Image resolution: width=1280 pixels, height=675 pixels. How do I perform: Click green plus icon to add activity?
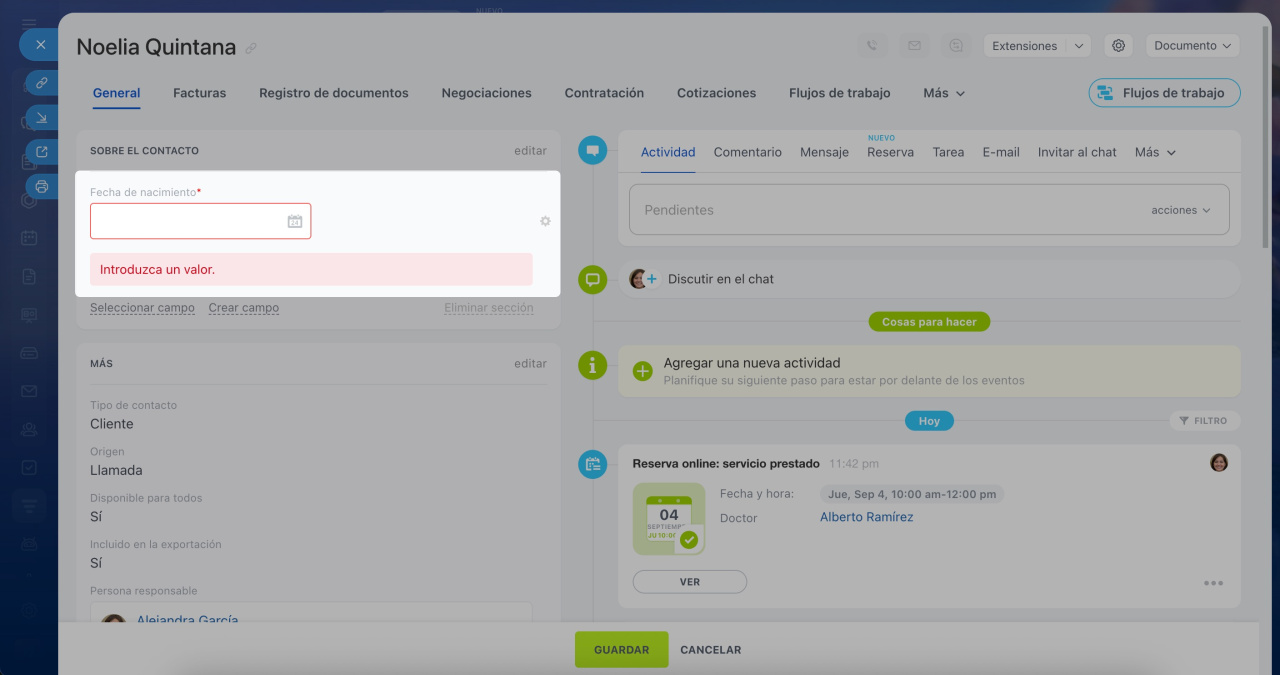[x=643, y=371]
